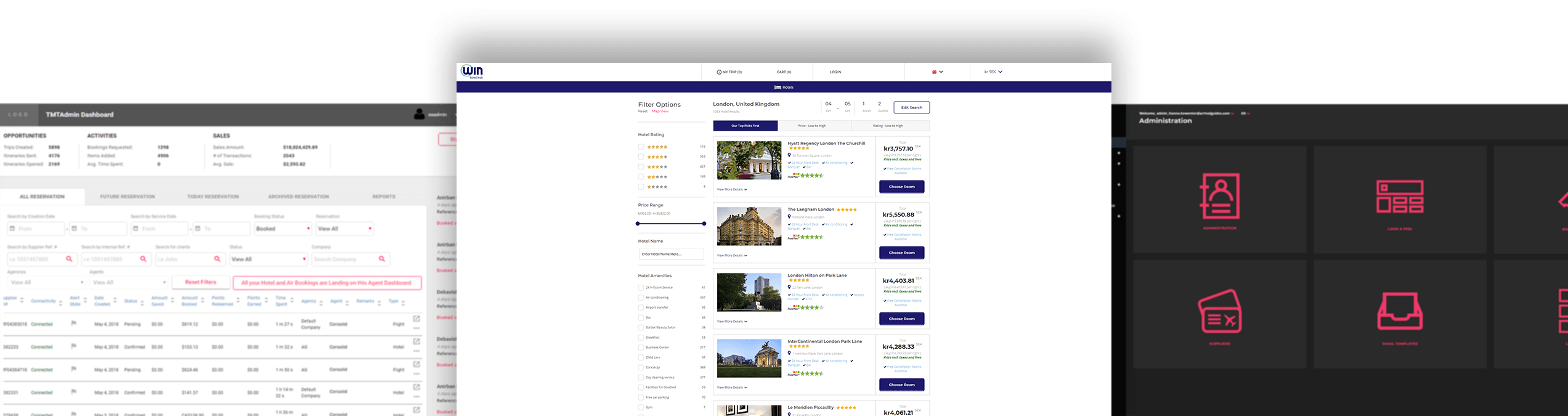
Task: Open the Agencies View All dropdown
Action: (x=46, y=282)
